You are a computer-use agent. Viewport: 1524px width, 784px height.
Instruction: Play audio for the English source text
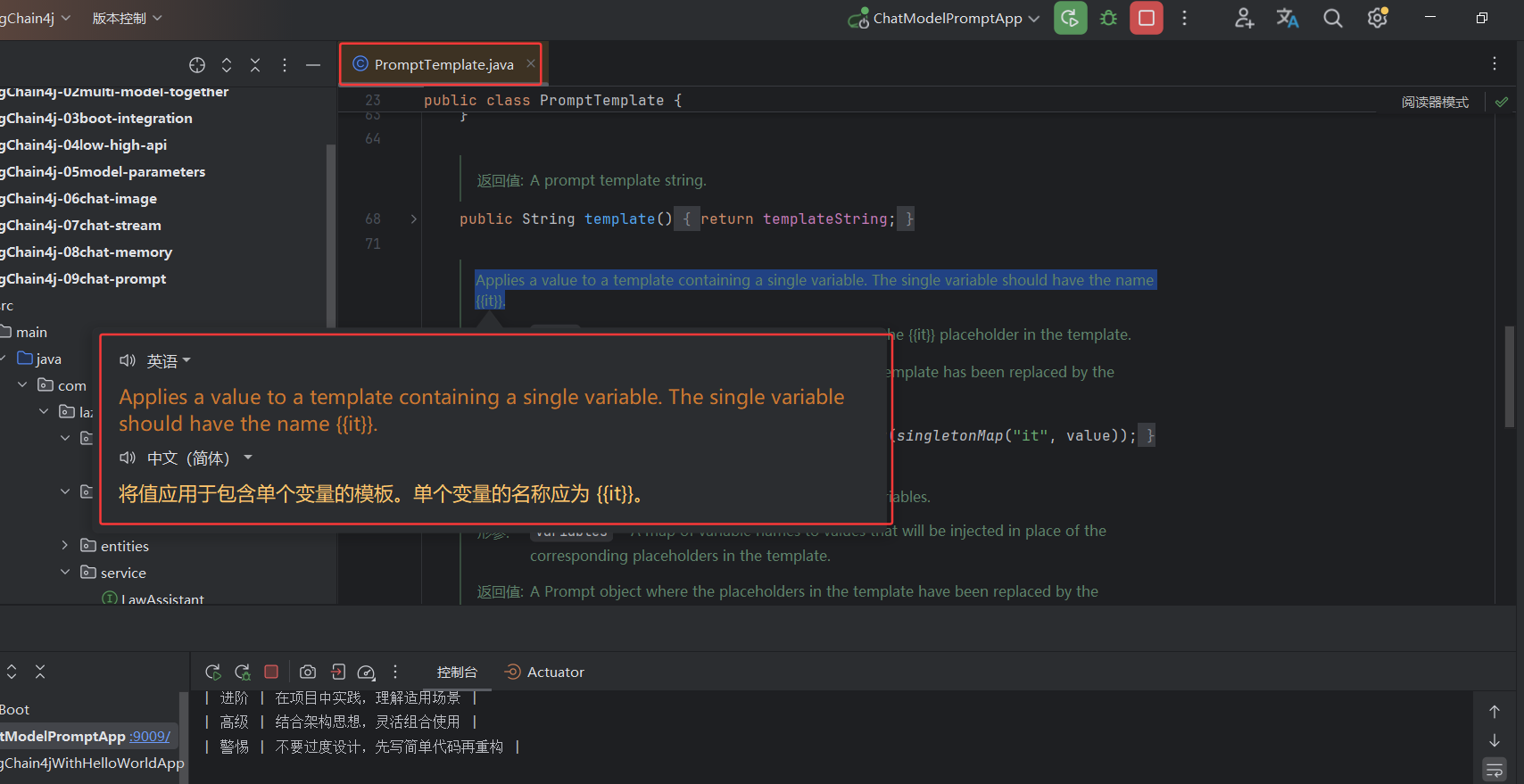click(128, 360)
